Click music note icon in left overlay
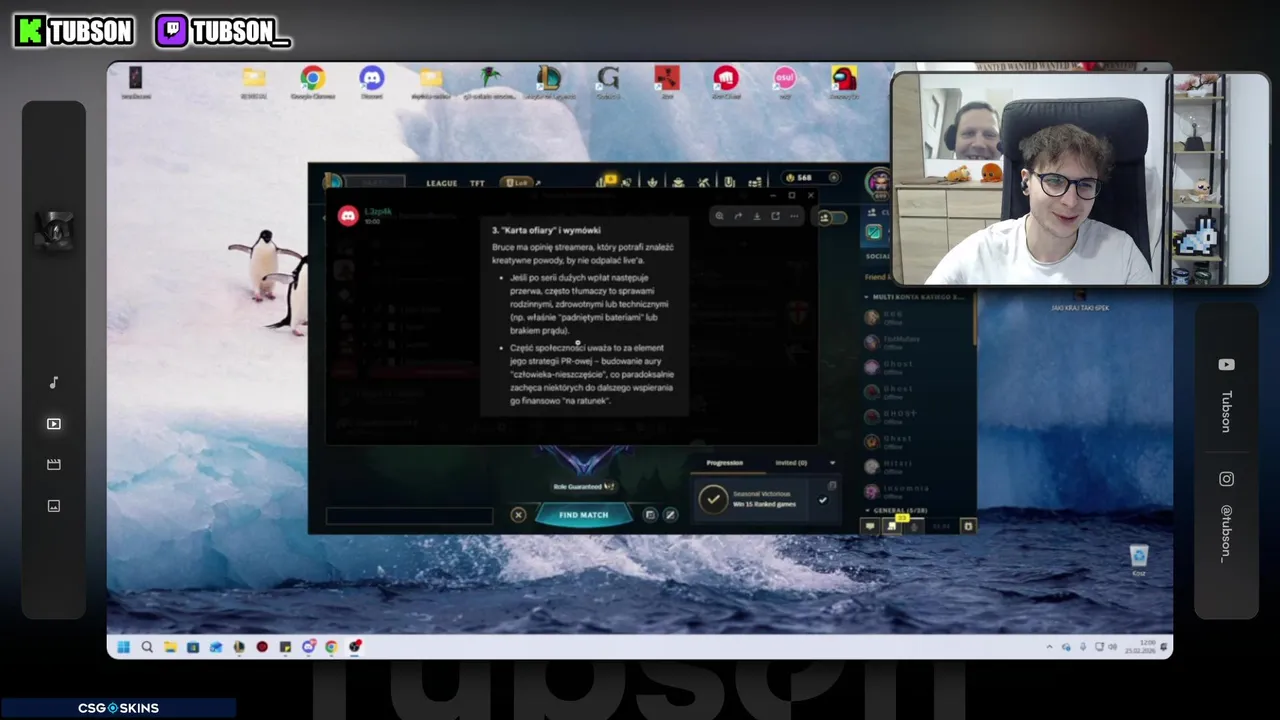Image resolution: width=1280 pixels, height=720 pixels. [54, 383]
